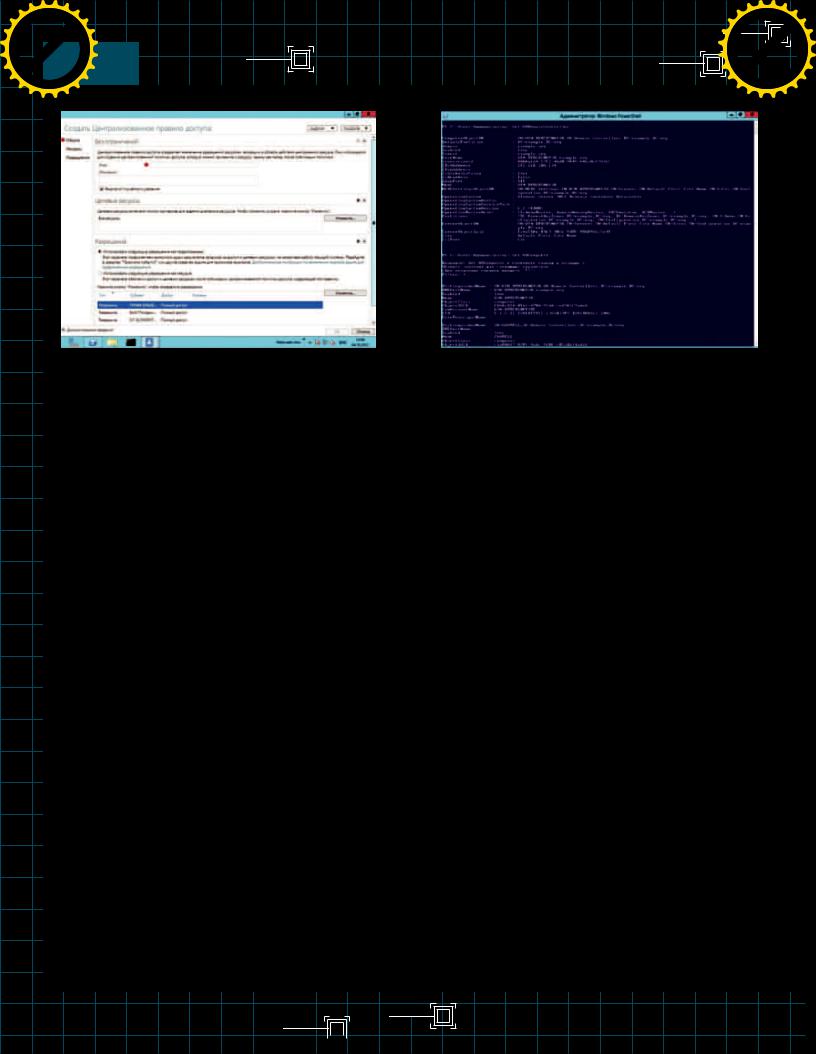Select the proposed permissions radio option

(99, 251)
